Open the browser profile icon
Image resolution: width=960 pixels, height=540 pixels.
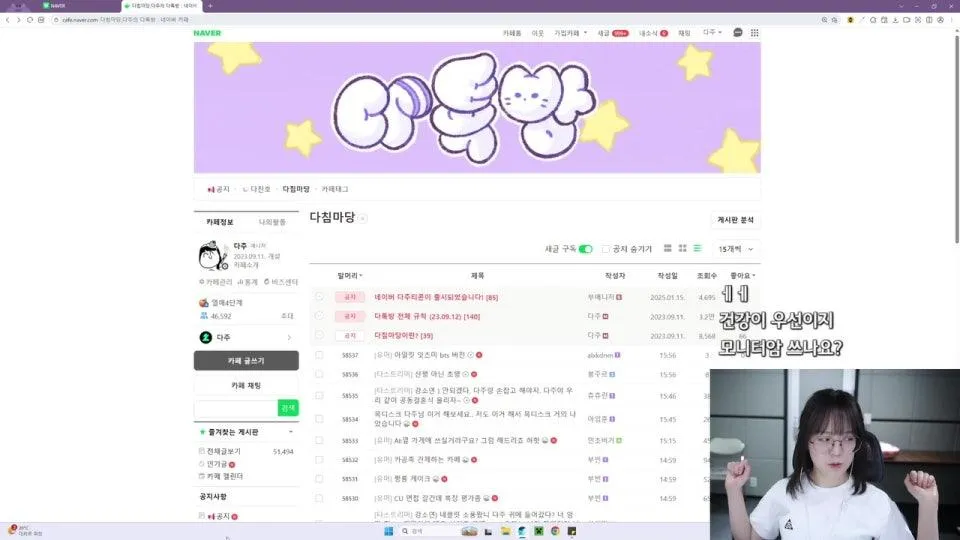[x=940, y=20]
